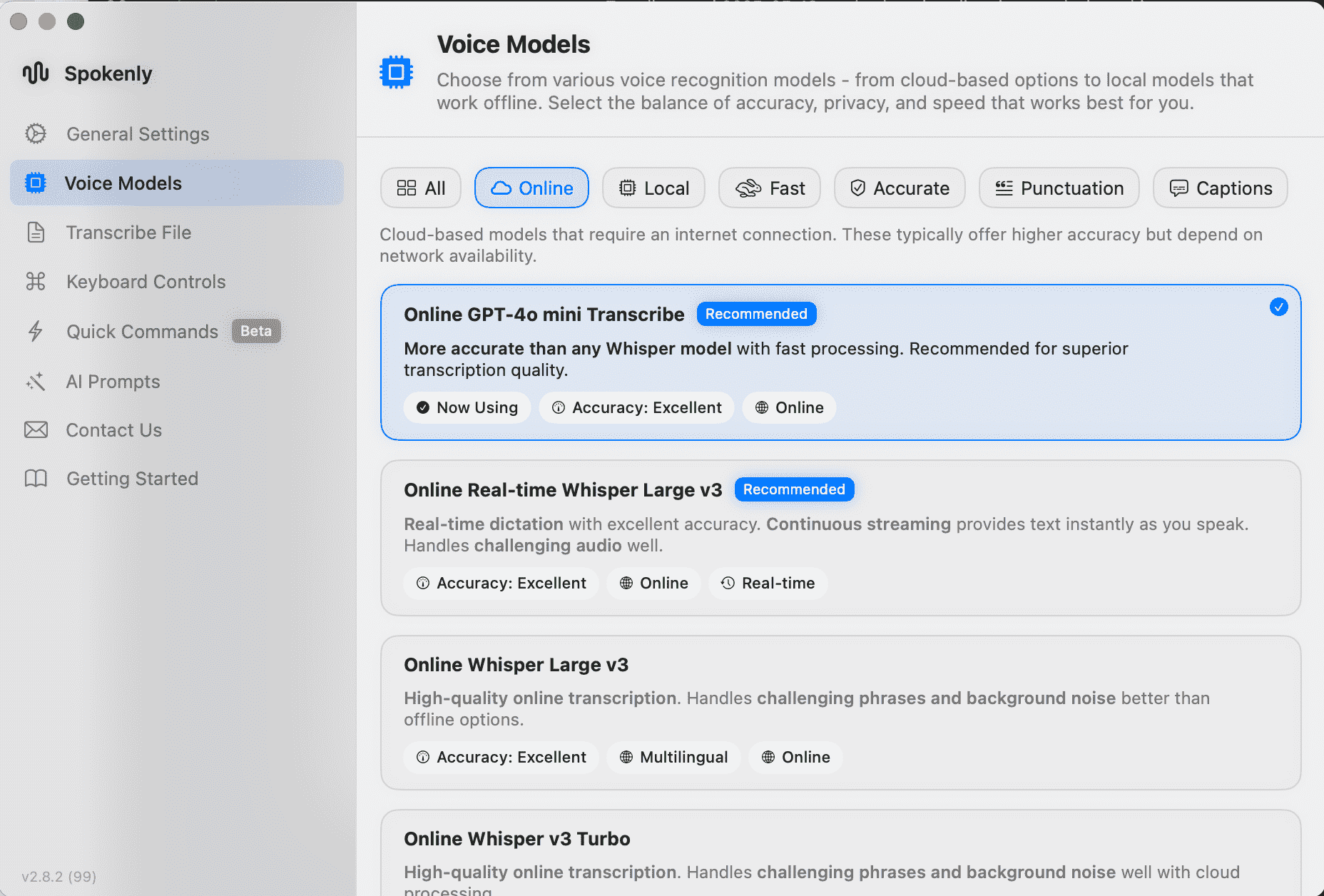
Task: Click the rabbit icon in the Fast filter
Action: (x=749, y=188)
